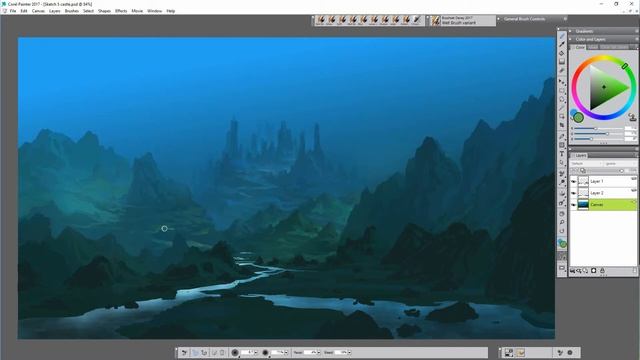Image resolution: width=640 pixels, height=360 pixels.
Task: Hide Layer 2 with its eye icon
Action: (574, 193)
